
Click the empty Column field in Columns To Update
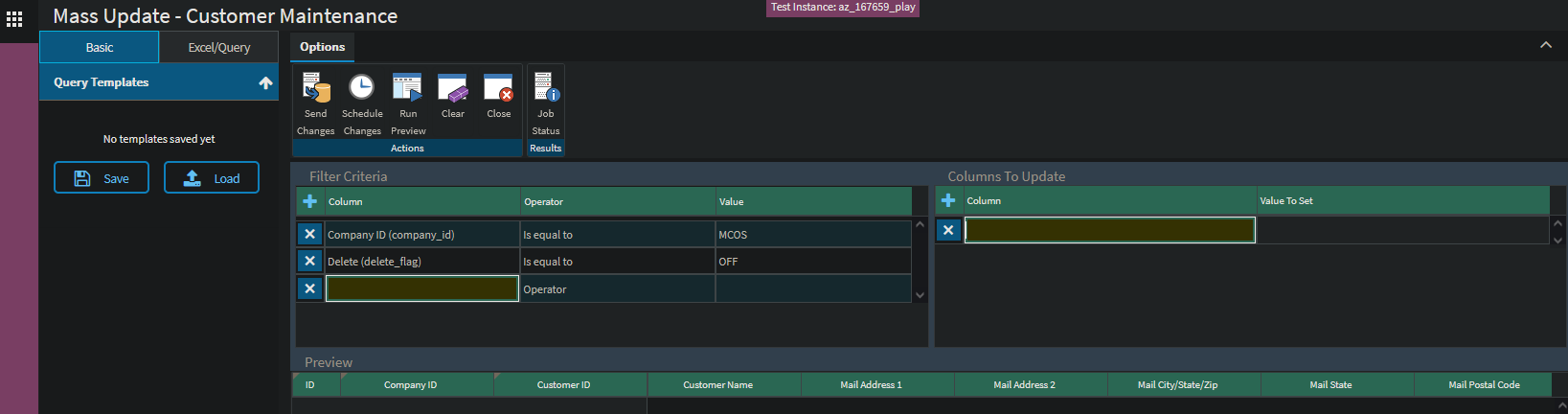1109,230
